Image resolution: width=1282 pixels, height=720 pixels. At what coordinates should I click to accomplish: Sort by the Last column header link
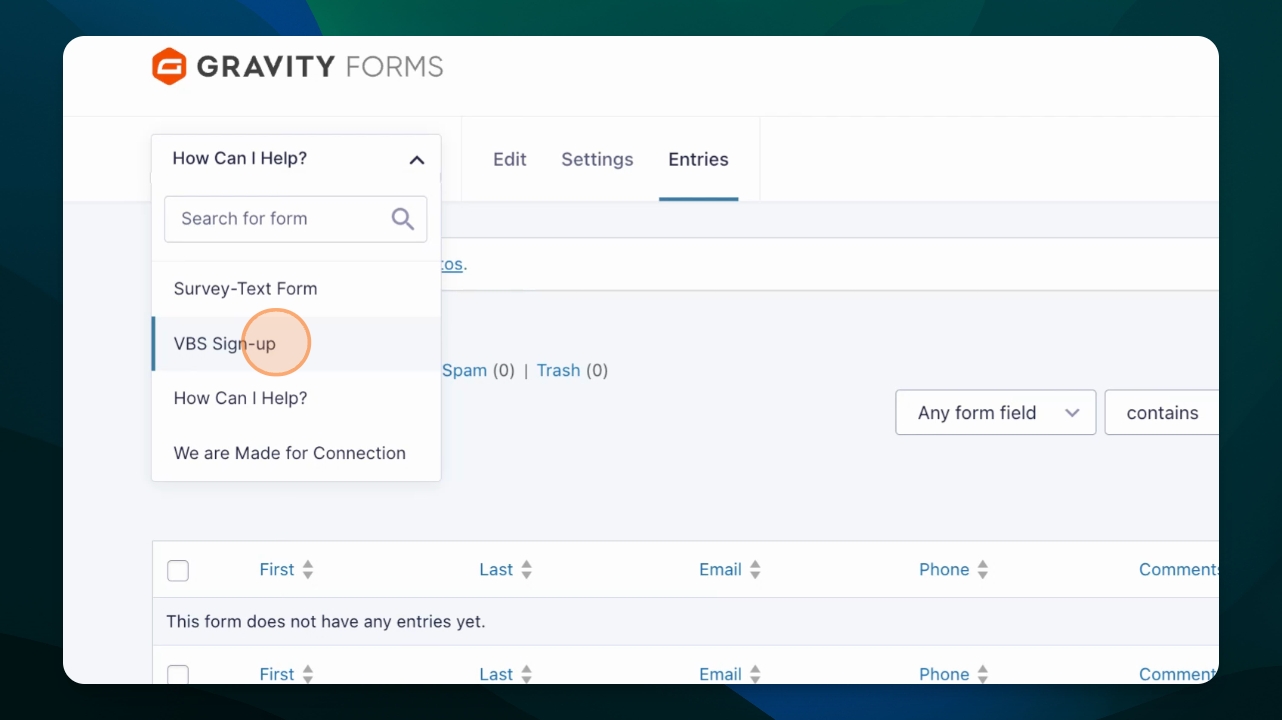pyautogui.click(x=496, y=570)
